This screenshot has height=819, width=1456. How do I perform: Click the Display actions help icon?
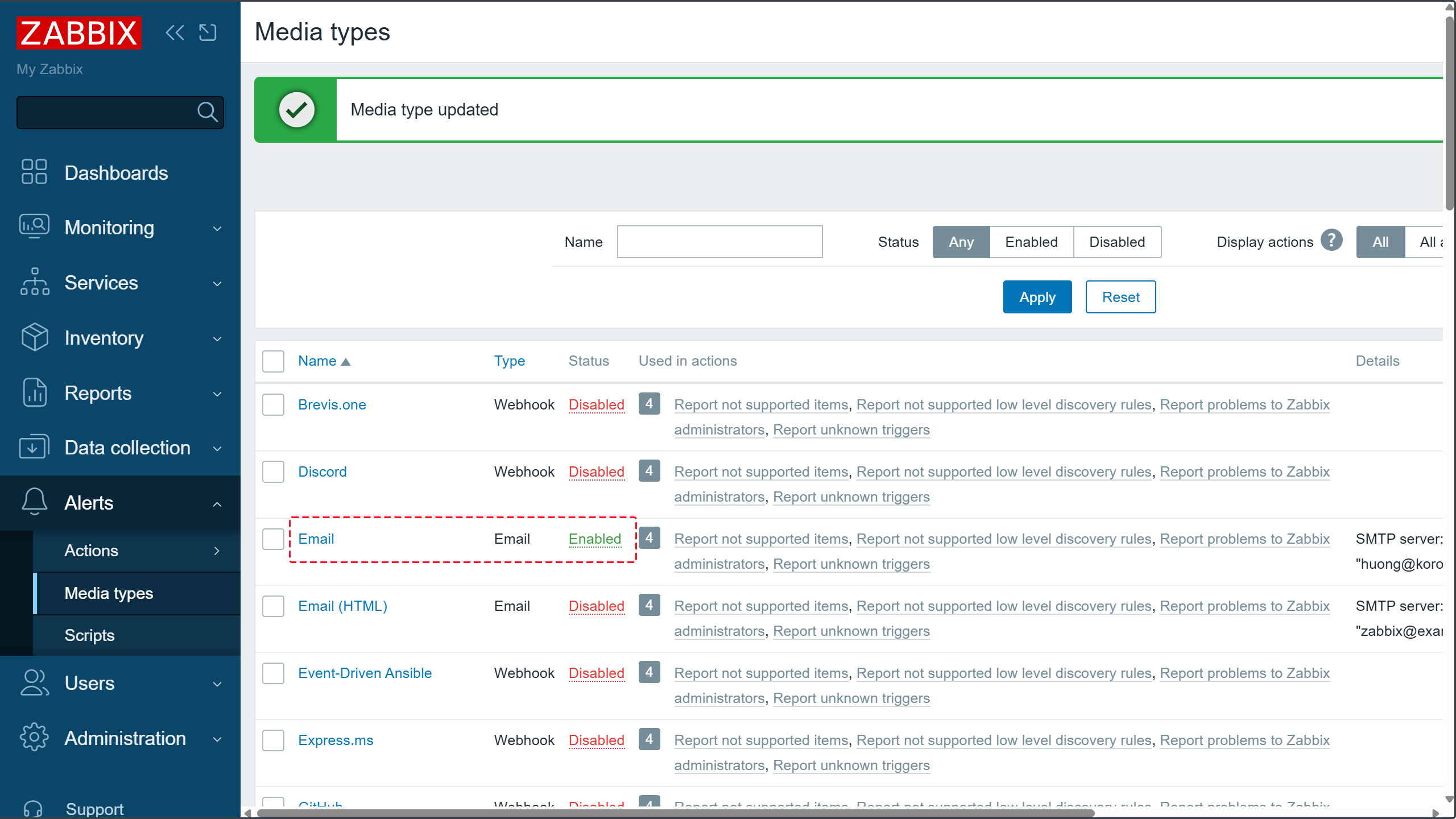coord(1331,241)
